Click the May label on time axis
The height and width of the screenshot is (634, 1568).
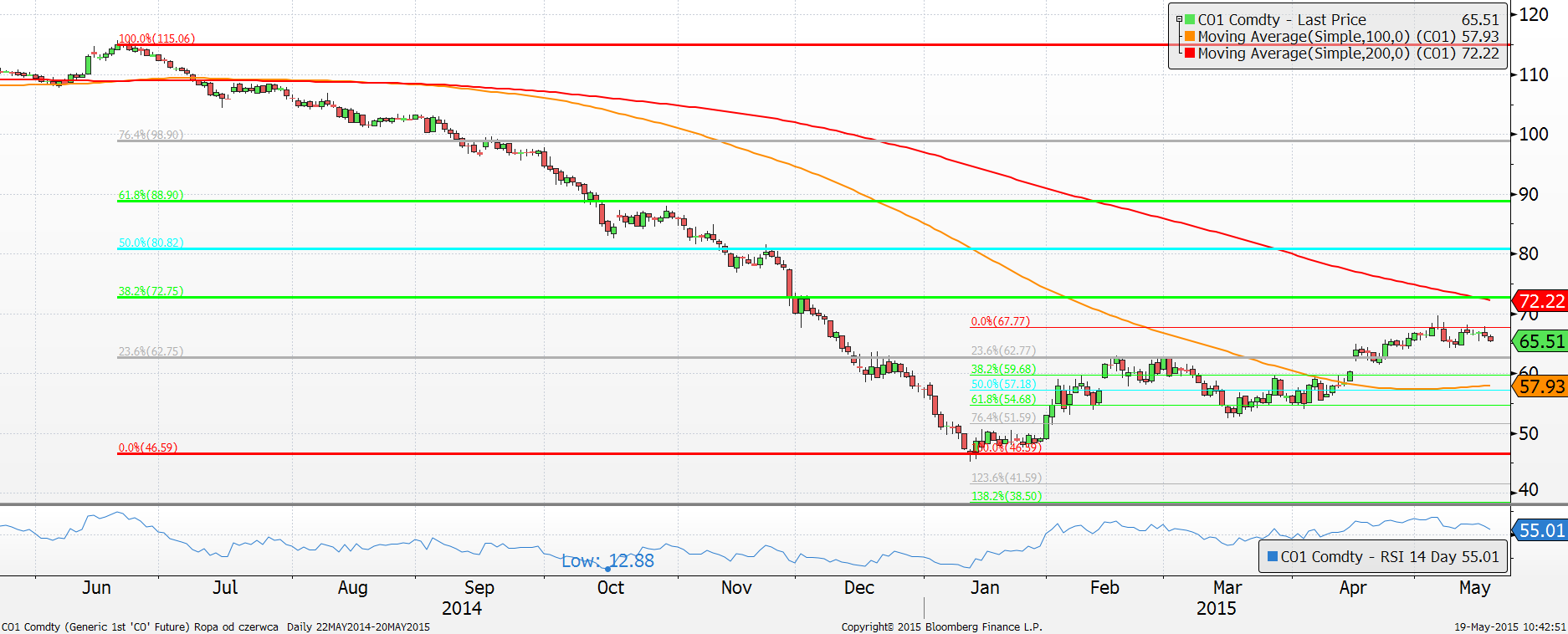[1474, 589]
